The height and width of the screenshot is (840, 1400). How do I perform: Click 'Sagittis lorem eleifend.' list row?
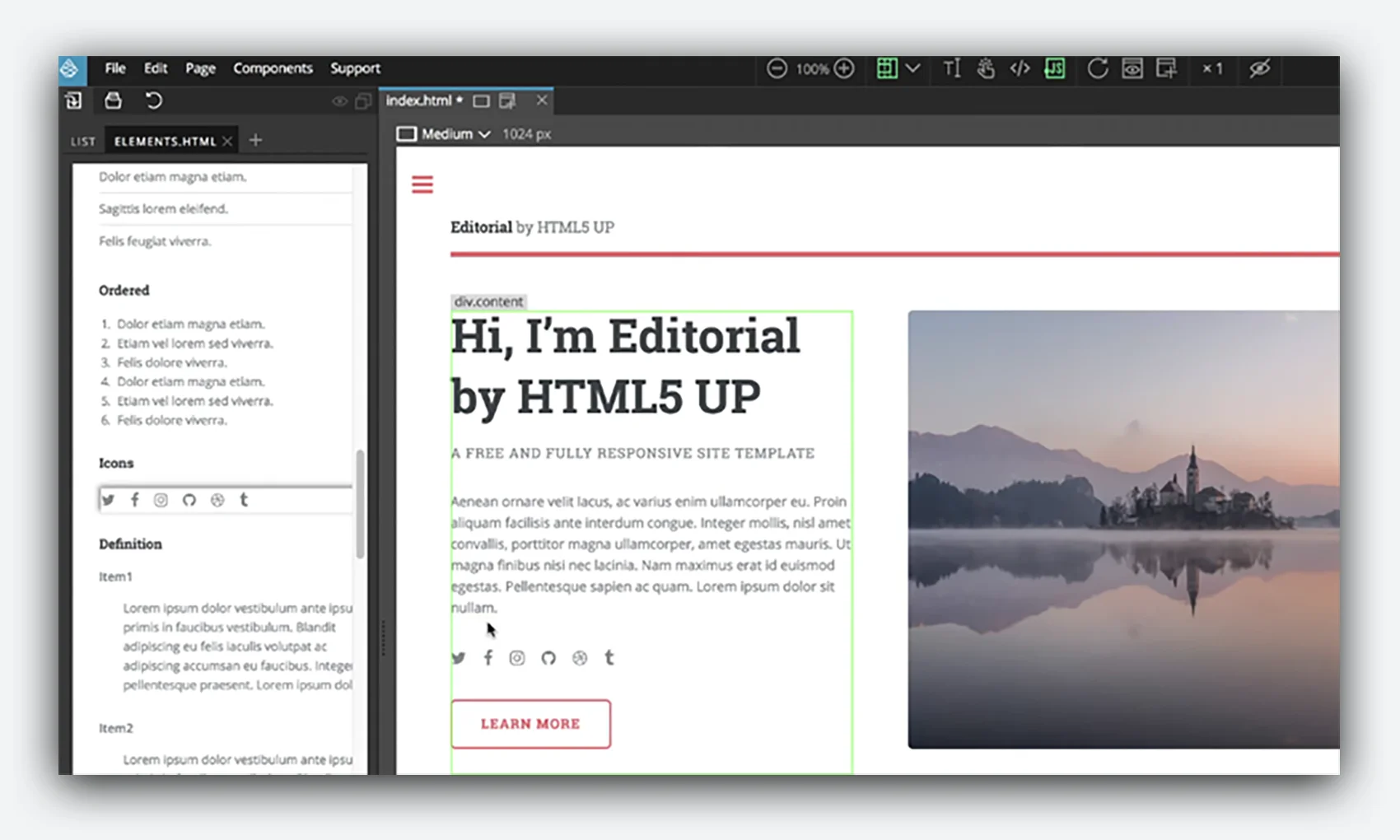point(226,209)
